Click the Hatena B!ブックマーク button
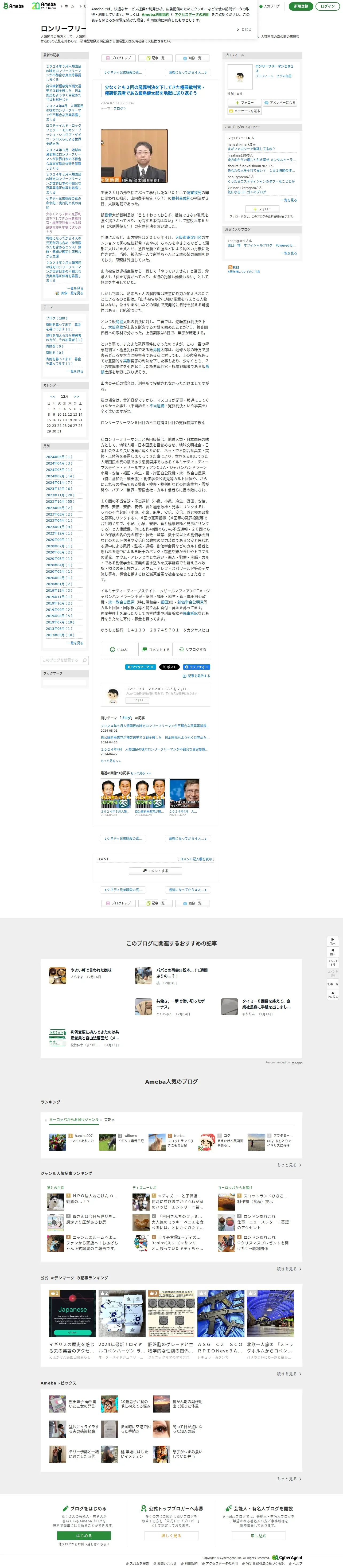 point(141,667)
